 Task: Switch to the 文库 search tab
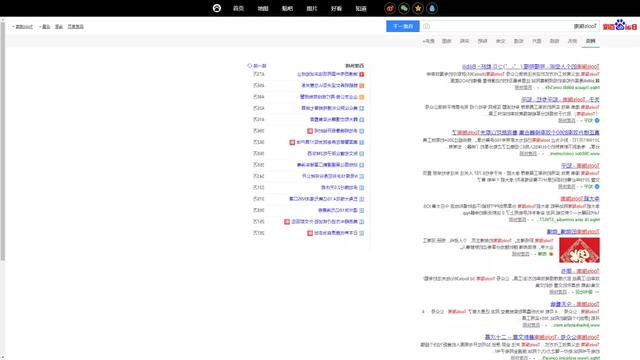(x=501, y=41)
